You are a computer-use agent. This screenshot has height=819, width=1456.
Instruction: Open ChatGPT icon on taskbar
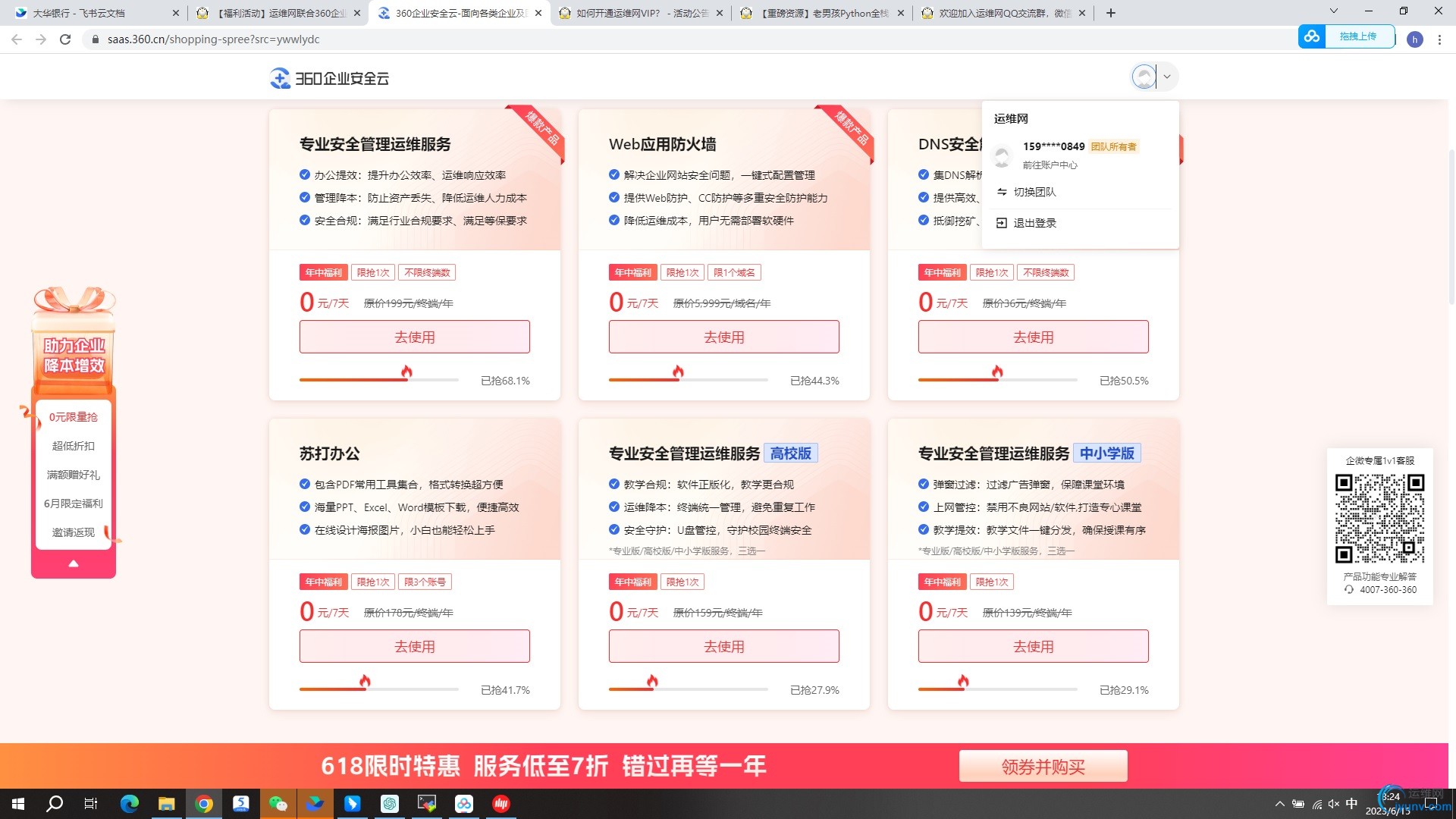coord(390,804)
